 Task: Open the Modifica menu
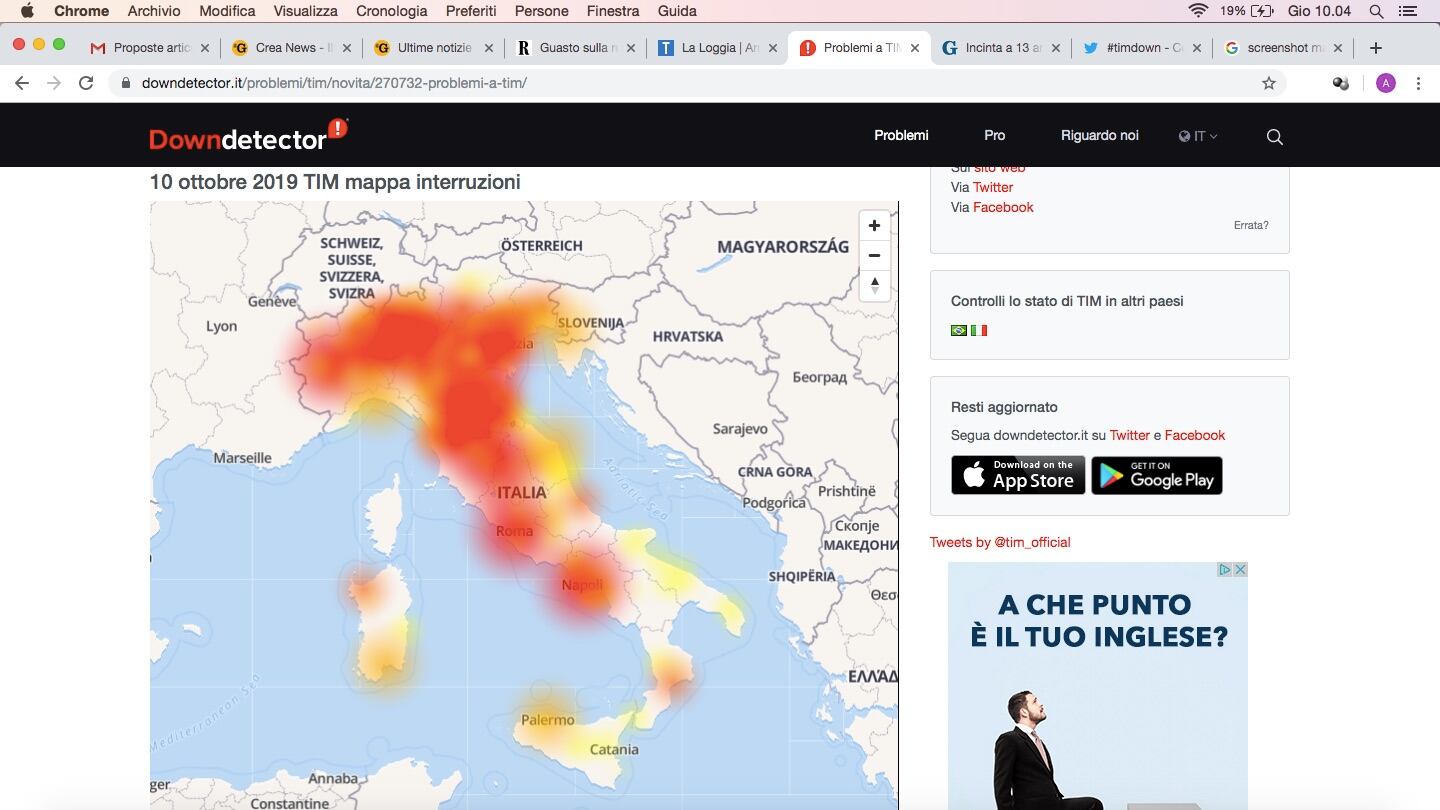(227, 11)
